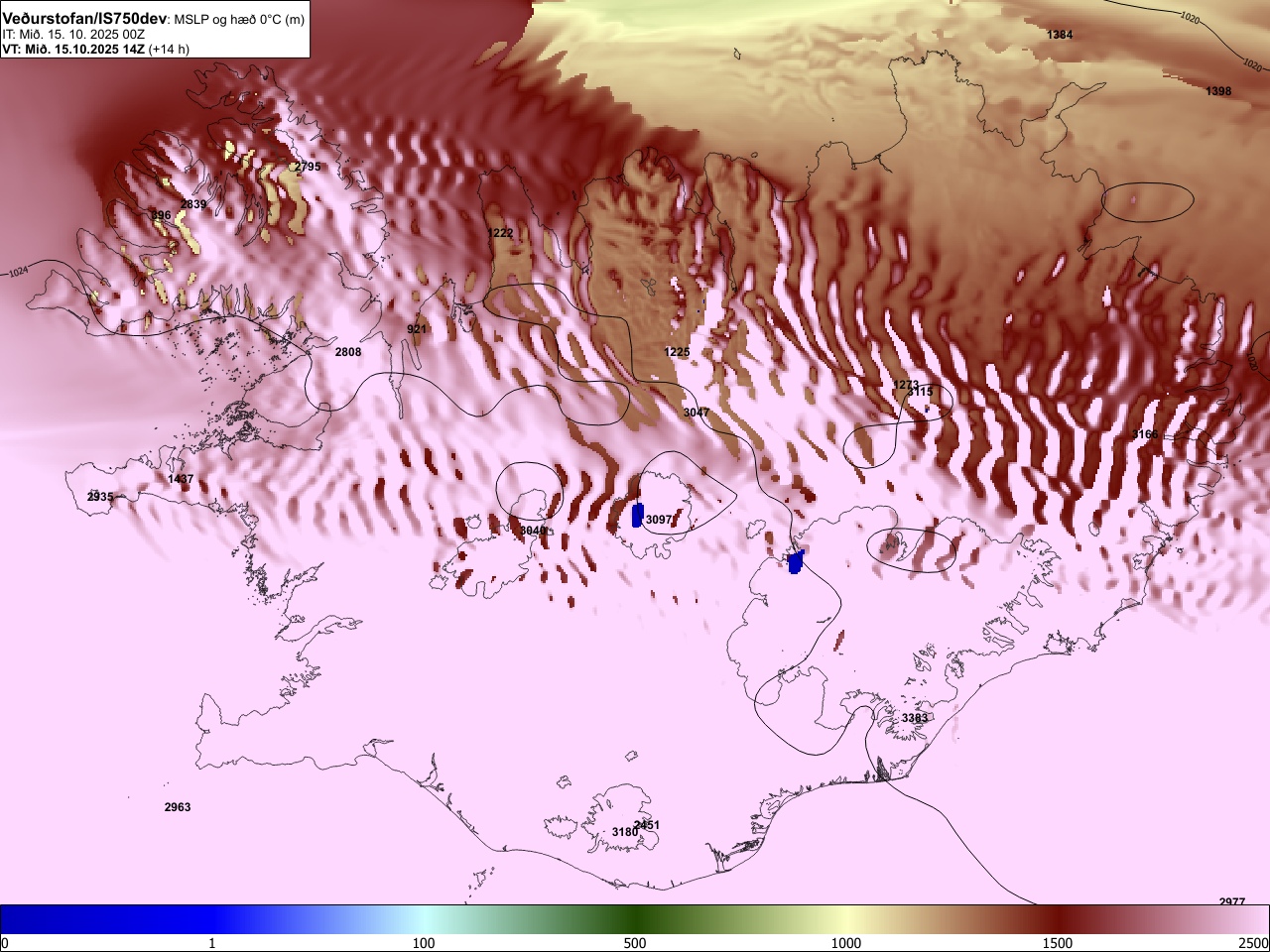This screenshot has width=1270, height=952.
Task: Click the 3383 height value
Action: [x=915, y=718]
